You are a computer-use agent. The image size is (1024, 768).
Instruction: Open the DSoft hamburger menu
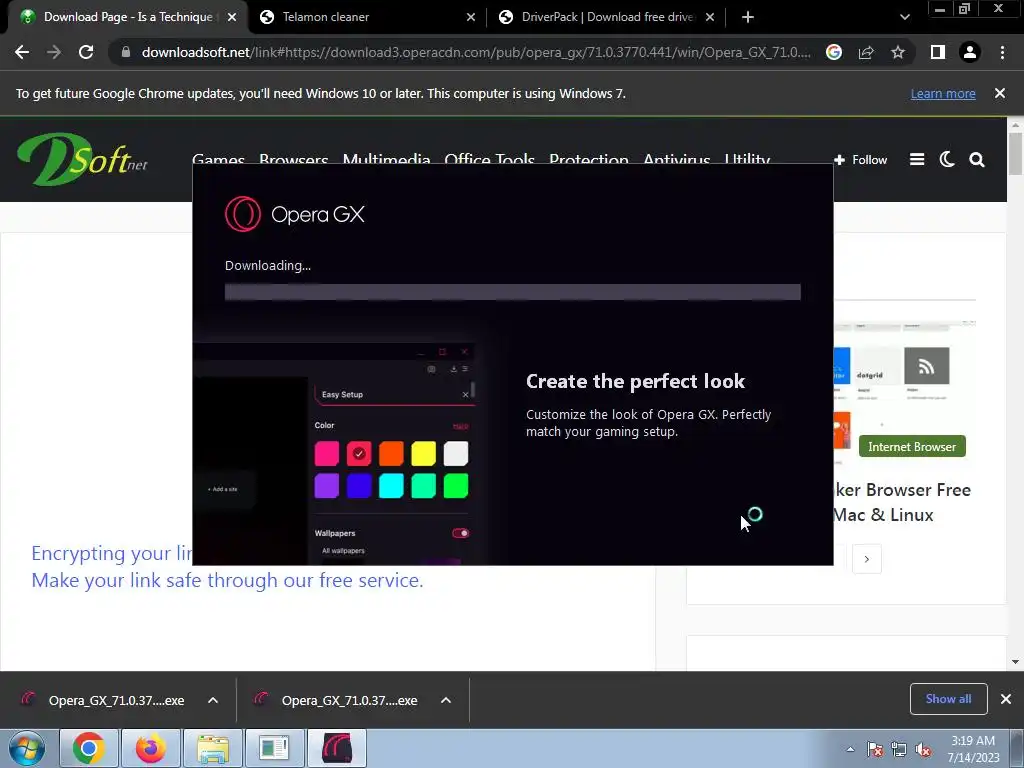click(917, 159)
